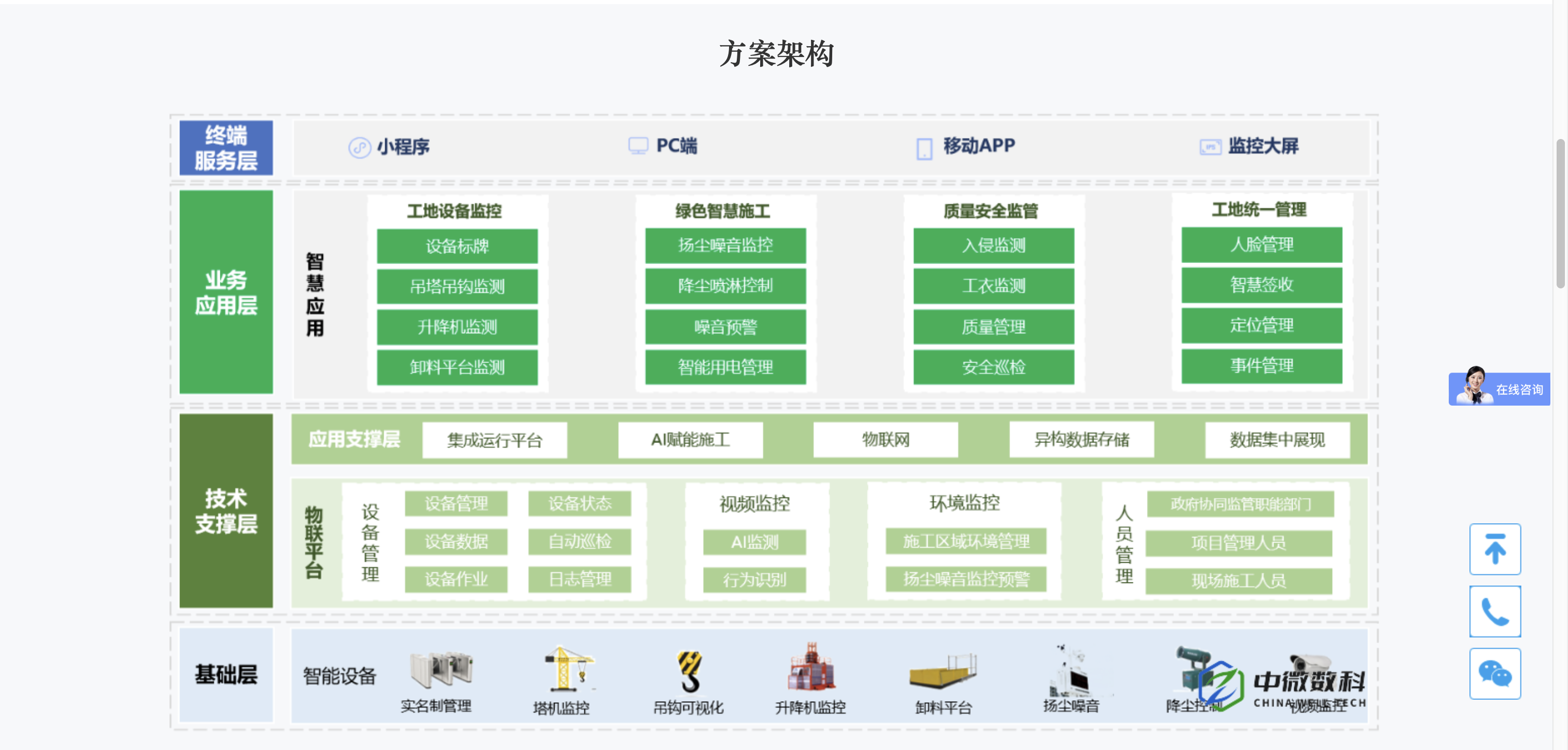Click the 政府协同监管职能部门 box
The image size is (1568, 750).
pyautogui.click(x=1240, y=504)
